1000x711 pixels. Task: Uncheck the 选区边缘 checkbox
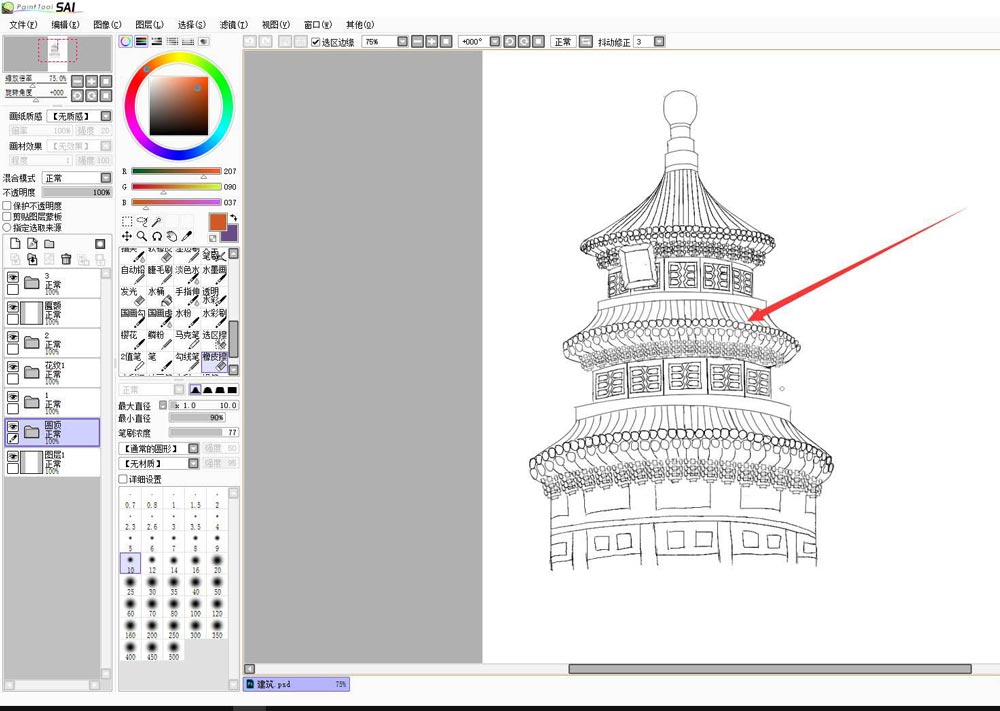click(x=316, y=42)
